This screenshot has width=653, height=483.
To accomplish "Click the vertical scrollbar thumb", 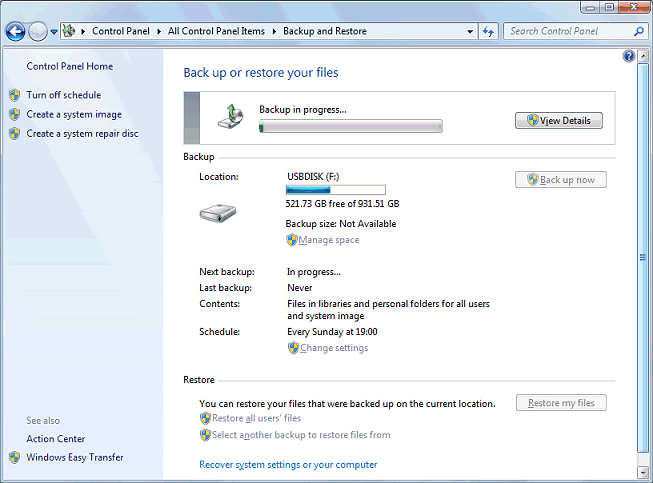I will click(643, 258).
